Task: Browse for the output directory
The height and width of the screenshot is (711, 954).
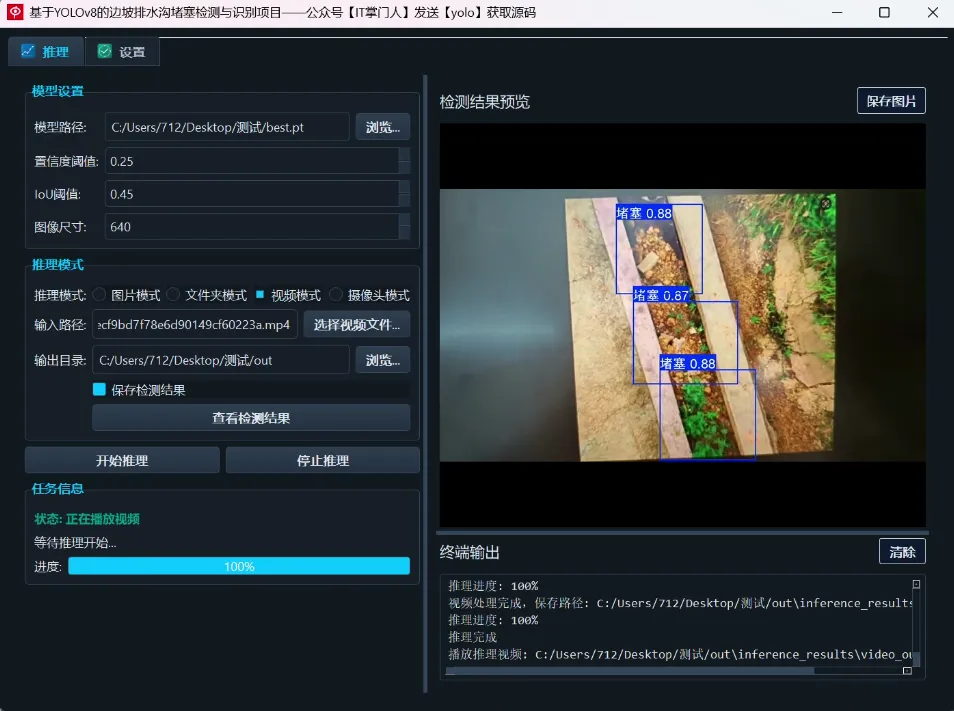Action: [x=383, y=360]
